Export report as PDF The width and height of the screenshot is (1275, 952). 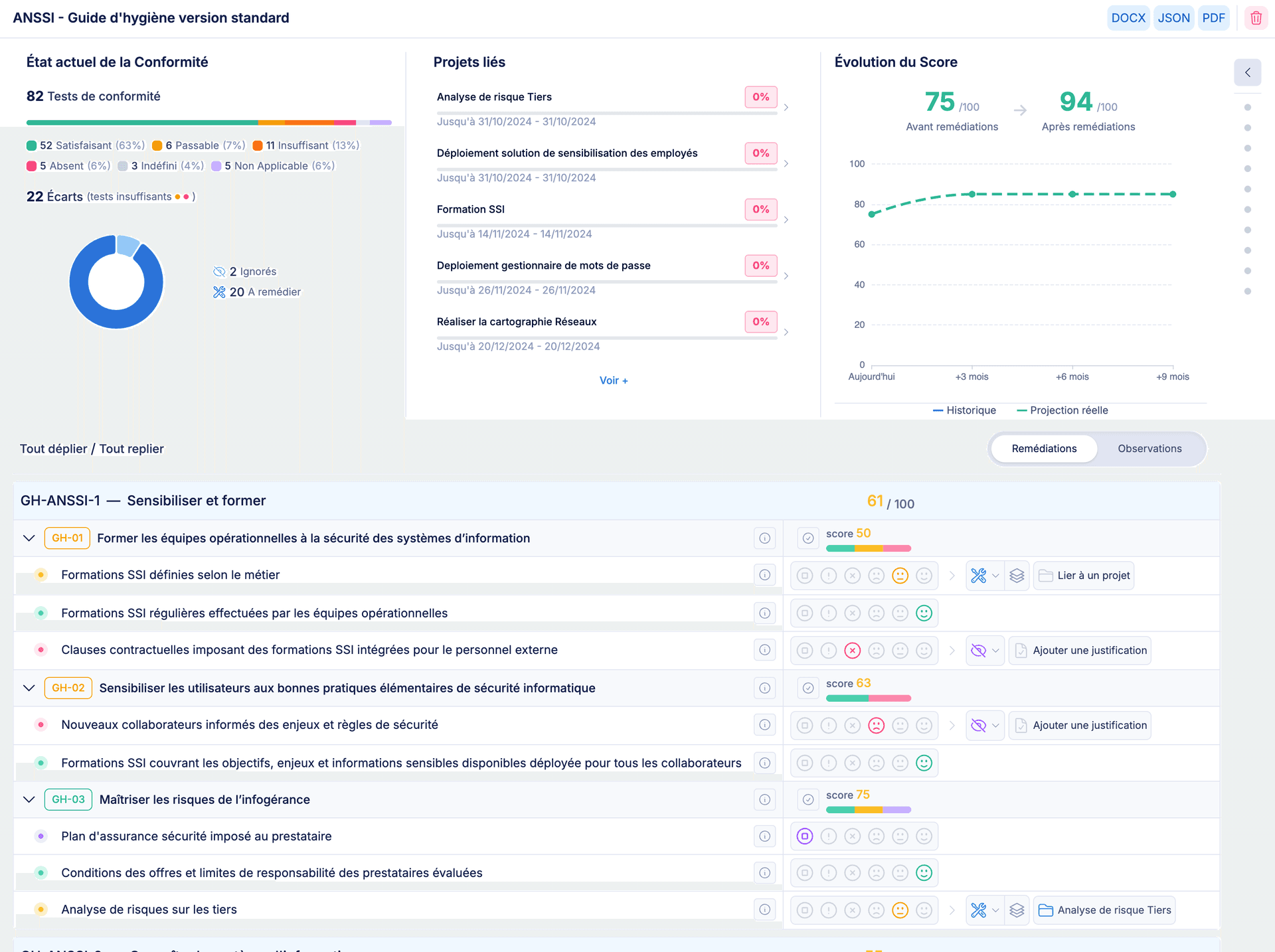[x=1213, y=18]
